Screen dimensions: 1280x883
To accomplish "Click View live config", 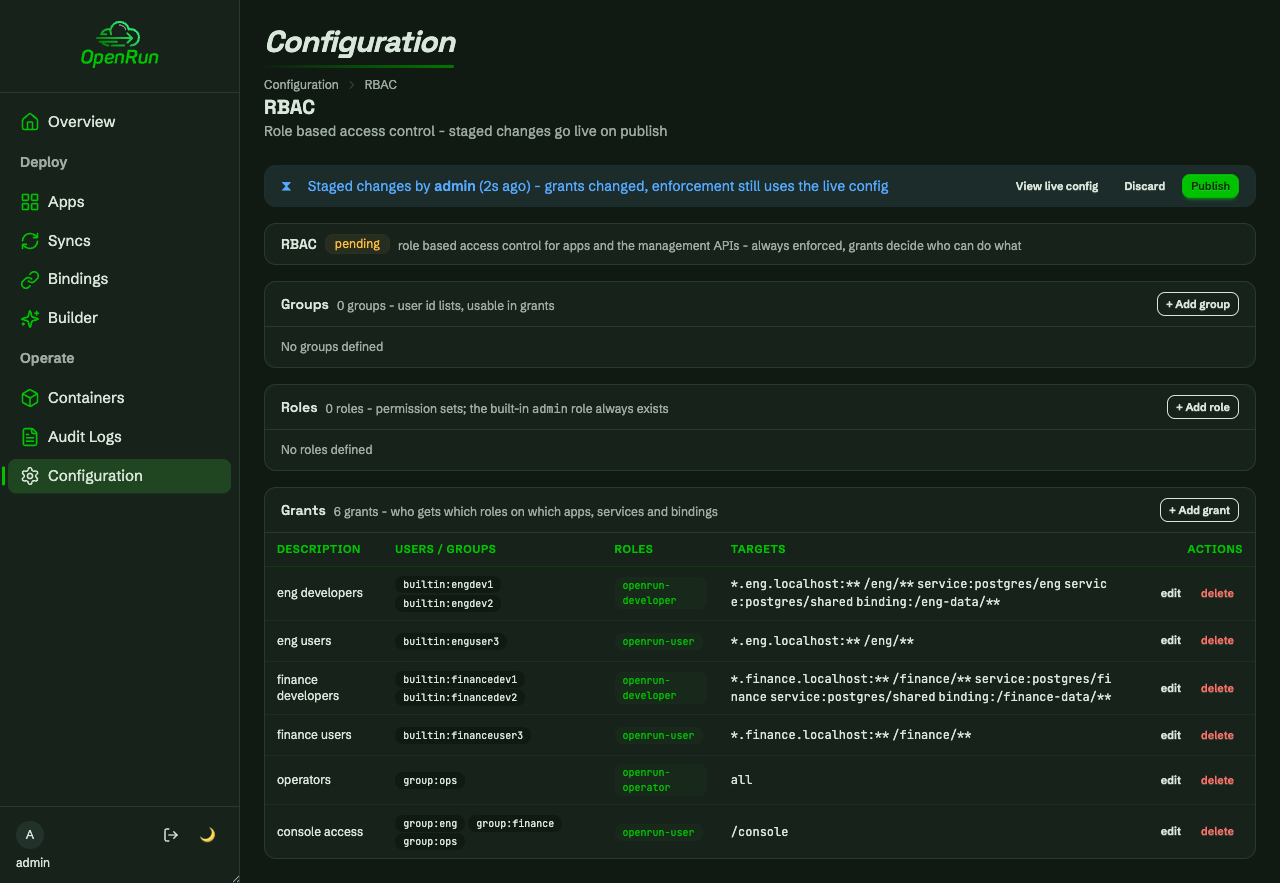I will tap(1057, 186).
